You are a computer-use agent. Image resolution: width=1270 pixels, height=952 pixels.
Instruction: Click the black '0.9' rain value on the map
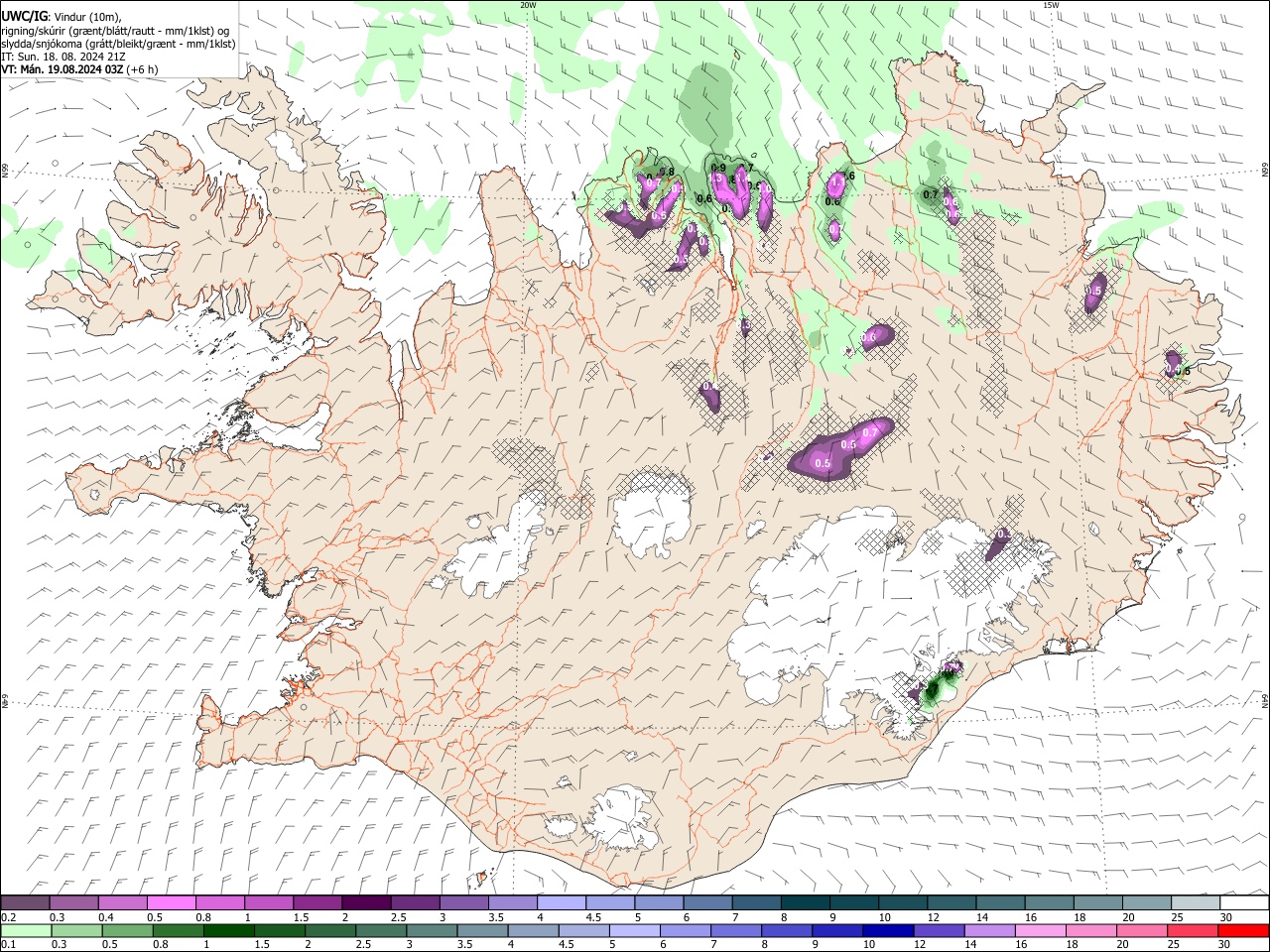pos(718,168)
